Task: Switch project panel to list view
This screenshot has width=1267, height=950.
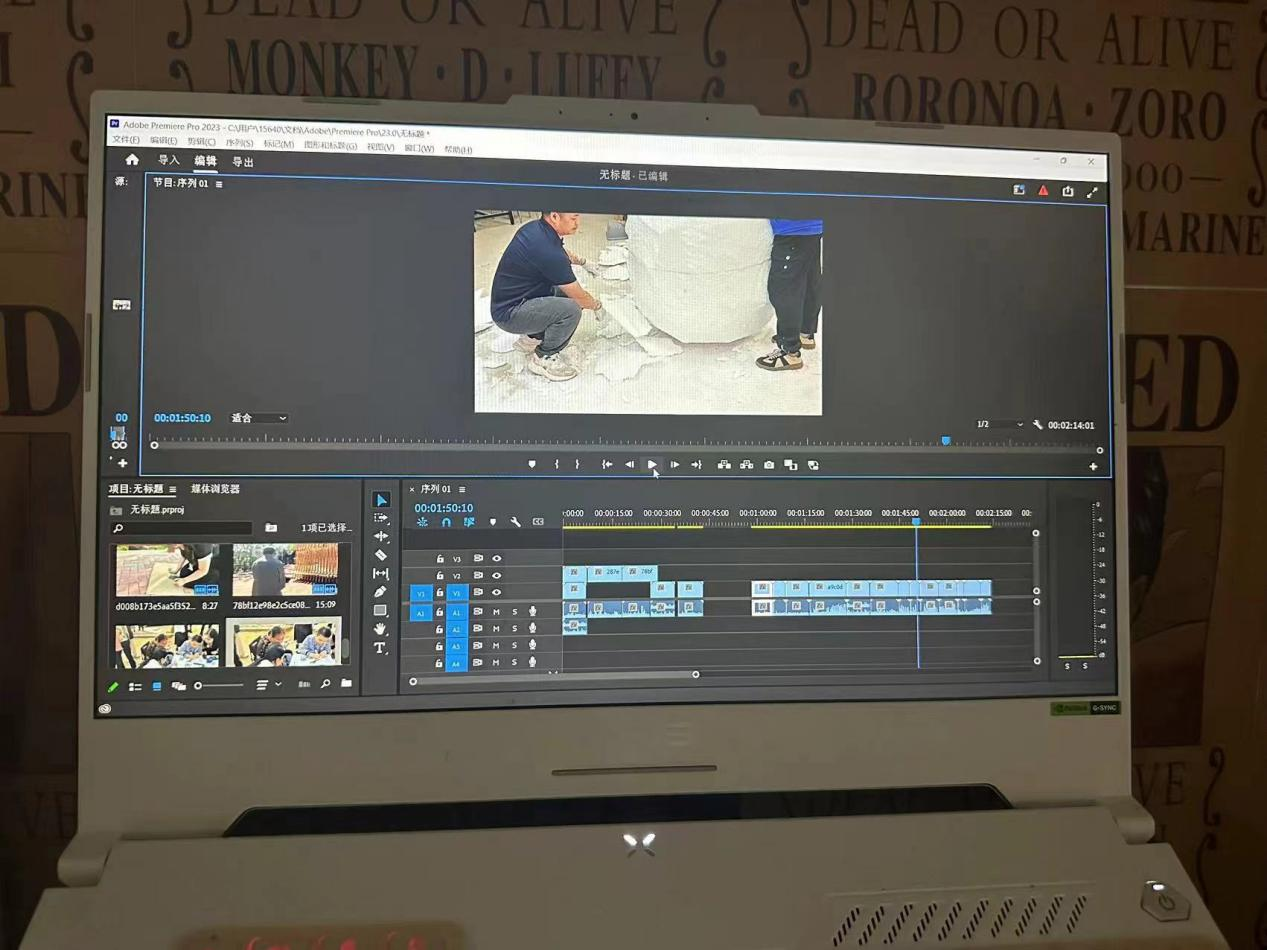Action: [x=135, y=686]
